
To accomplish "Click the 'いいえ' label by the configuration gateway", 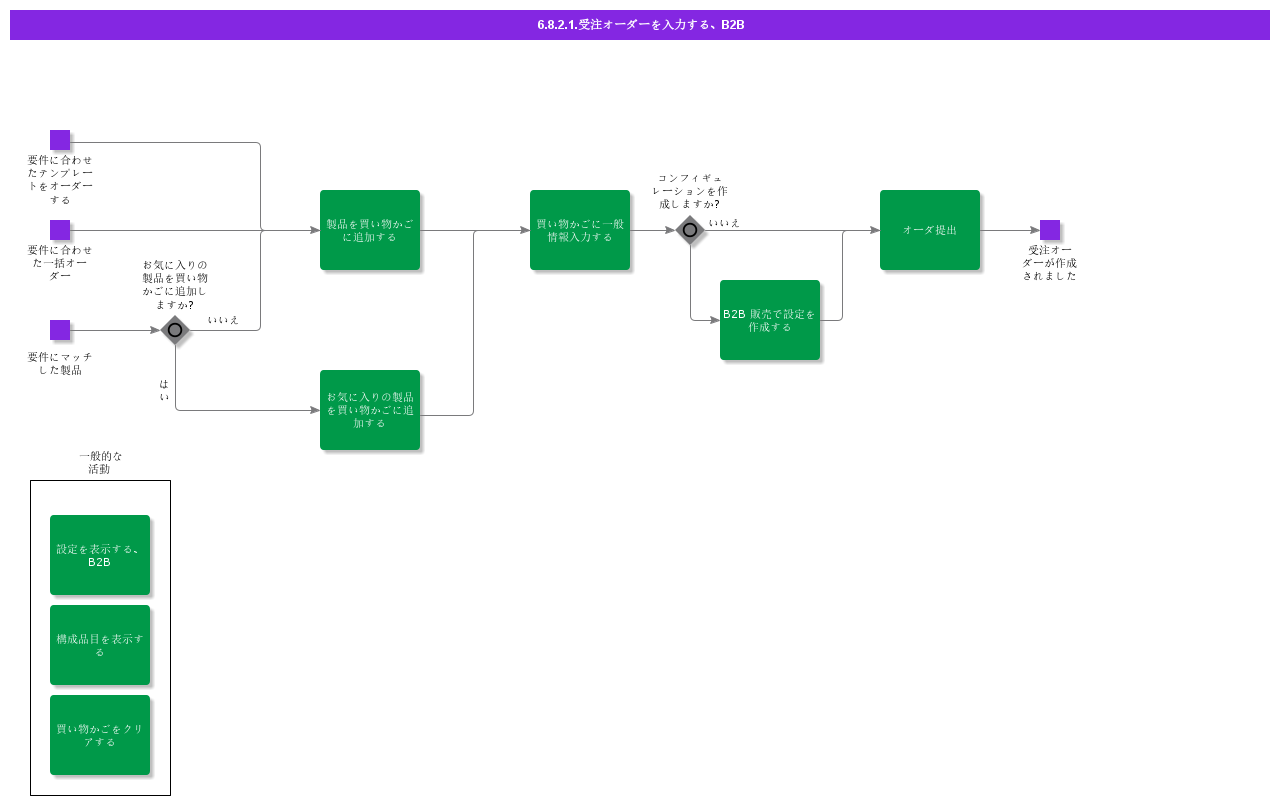I will (725, 223).
